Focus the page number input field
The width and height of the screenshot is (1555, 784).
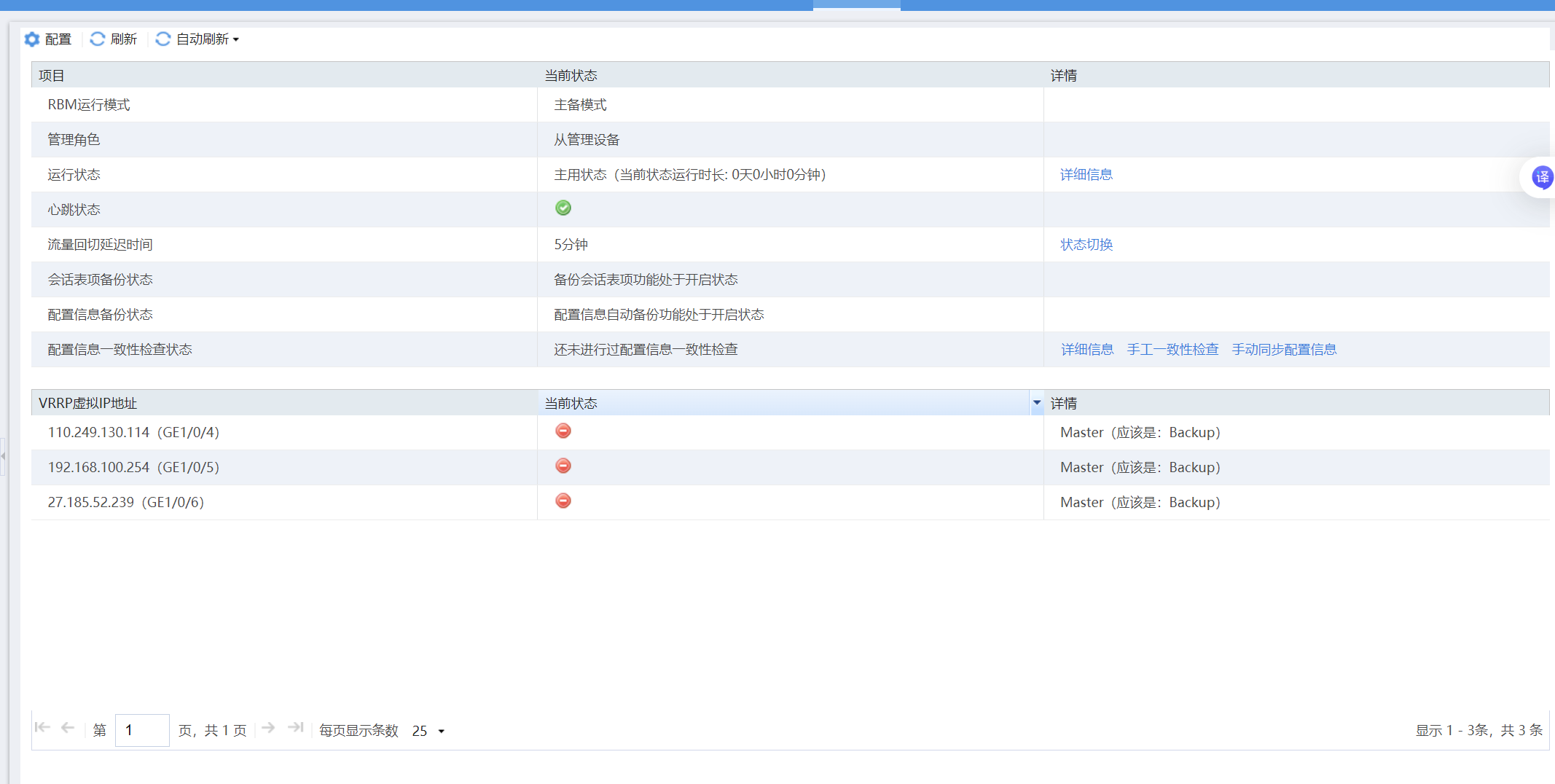point(142,730)
